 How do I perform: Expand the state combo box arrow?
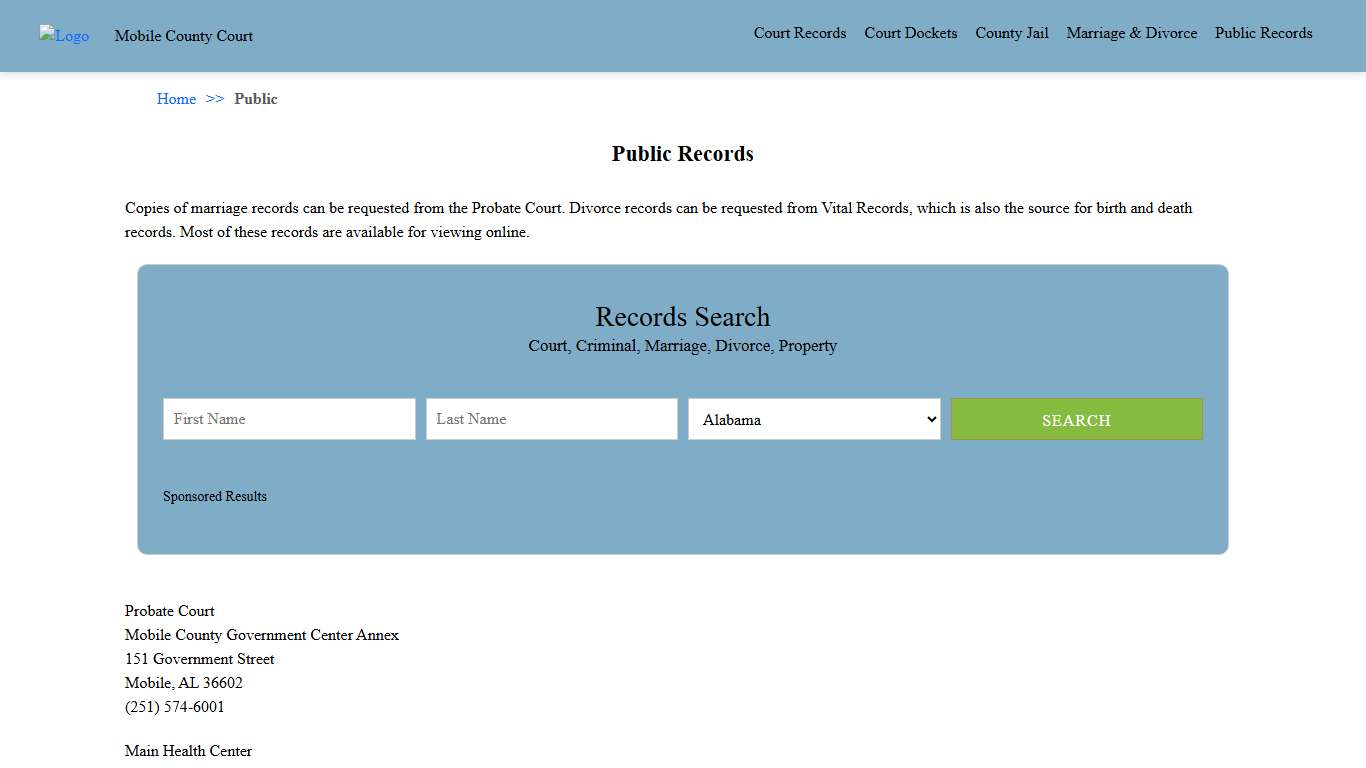929,419
